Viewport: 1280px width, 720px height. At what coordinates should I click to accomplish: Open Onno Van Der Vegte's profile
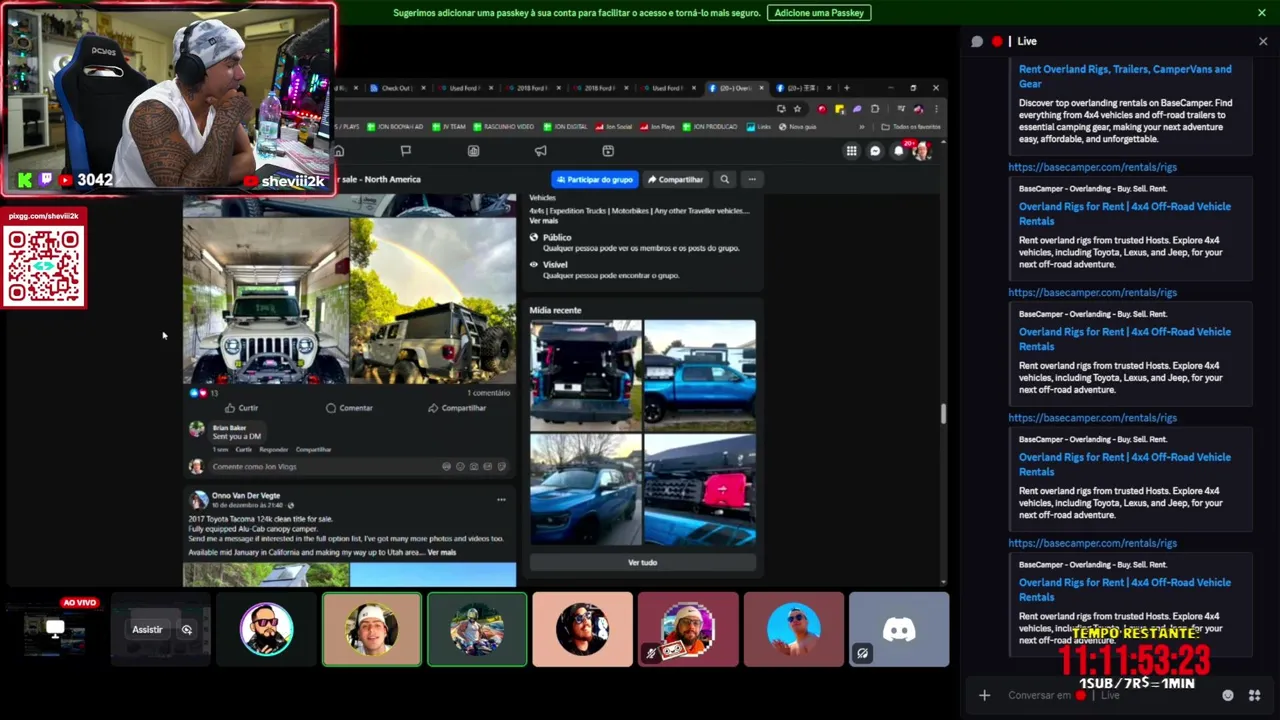click(x=246, y=495)
